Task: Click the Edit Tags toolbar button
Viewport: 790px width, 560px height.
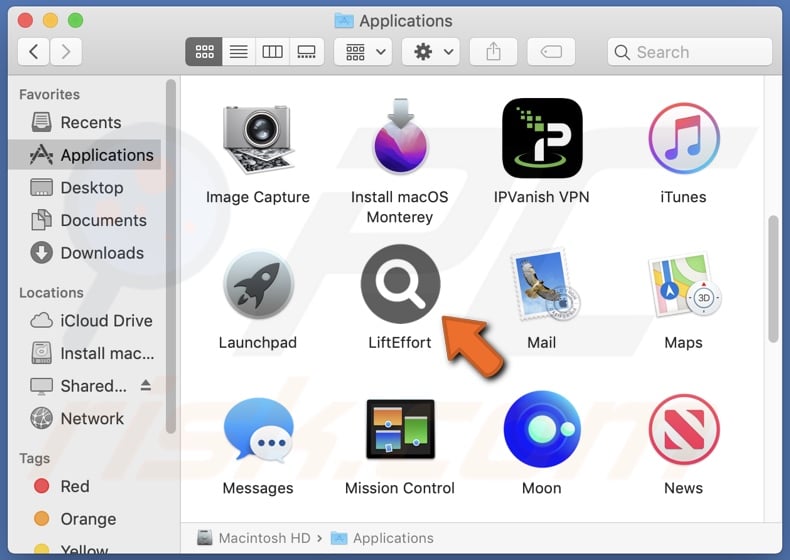Action: [551, 51]
